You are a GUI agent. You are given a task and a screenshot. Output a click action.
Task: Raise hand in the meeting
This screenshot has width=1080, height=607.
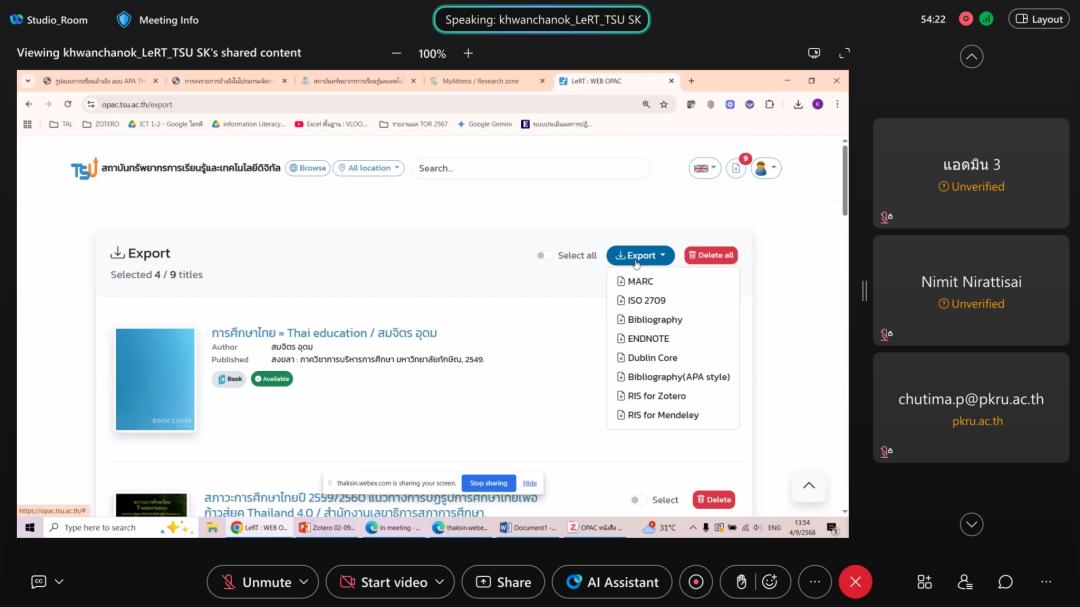[741, 582]
